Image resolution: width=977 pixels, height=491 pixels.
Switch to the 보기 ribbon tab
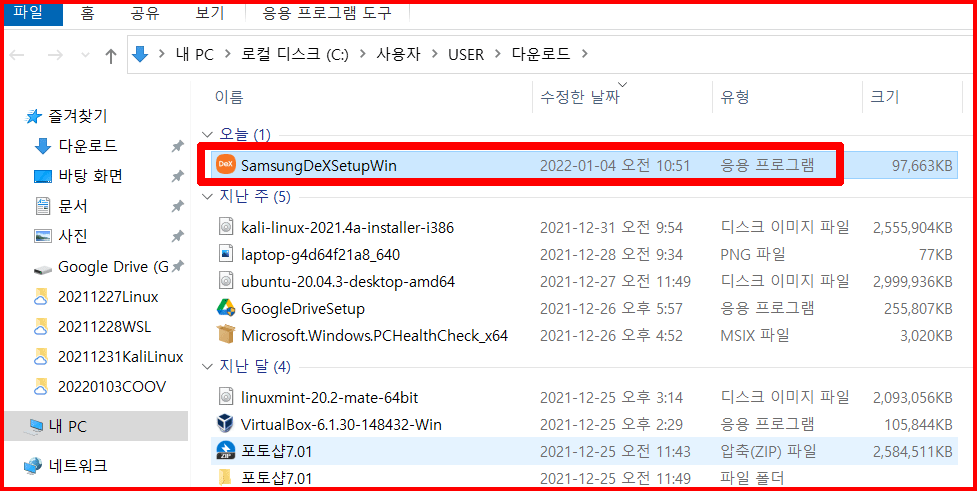pos(211,13)
